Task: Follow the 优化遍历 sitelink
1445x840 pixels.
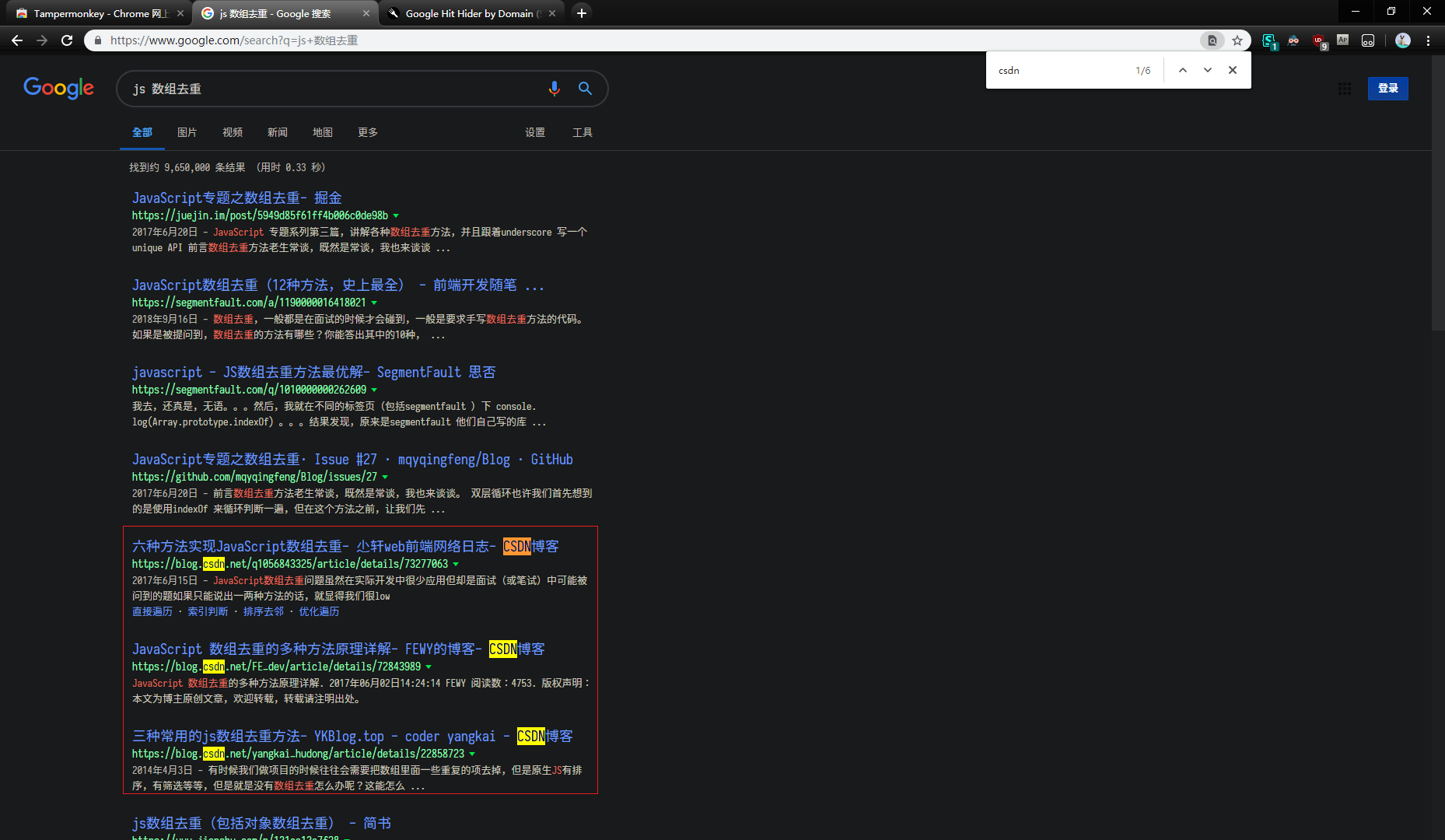Action: click(319, 611)
